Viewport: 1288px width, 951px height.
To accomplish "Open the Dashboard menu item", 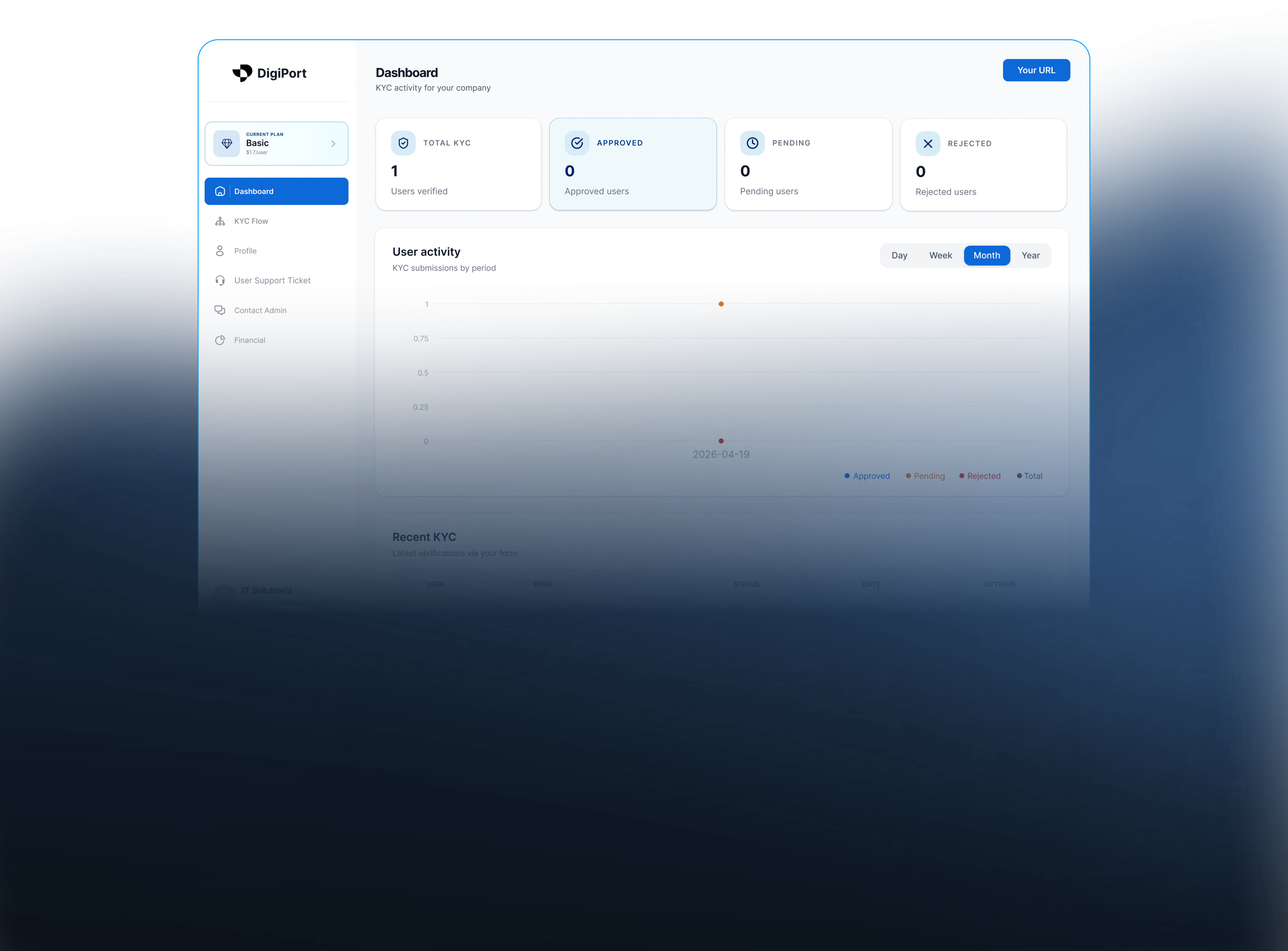I will 276,191.
